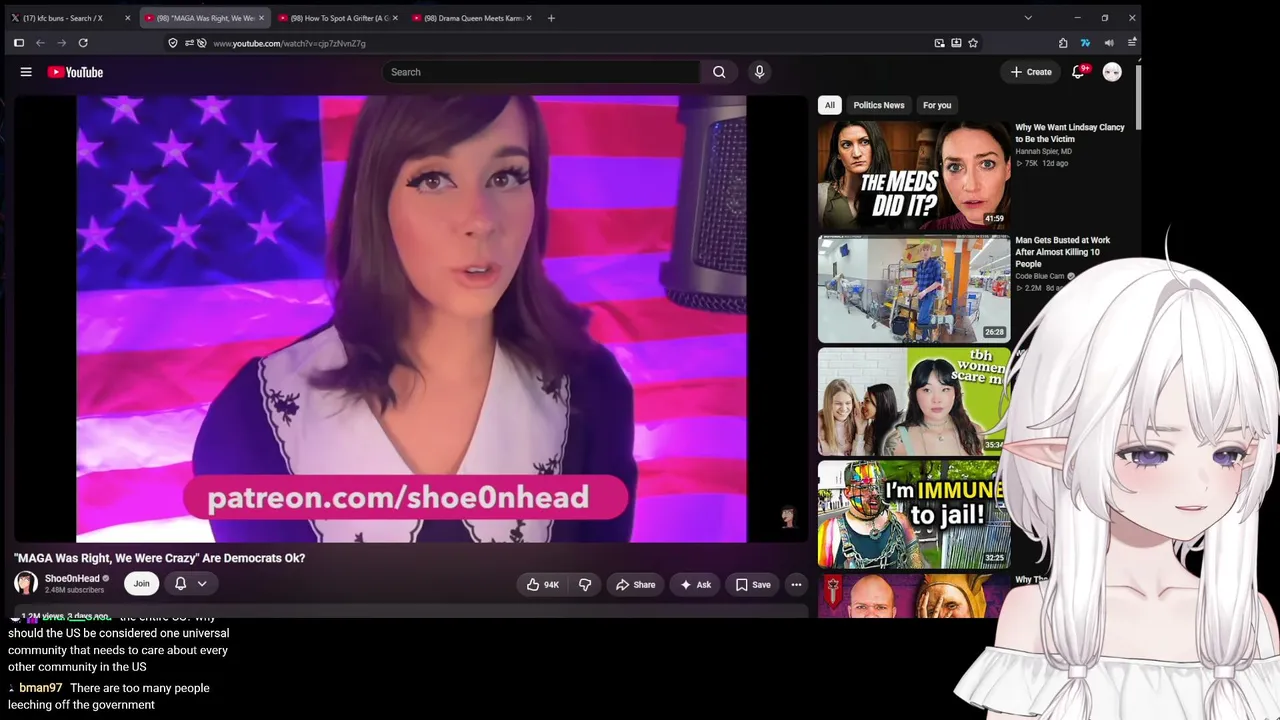
Task: Click the shield tracking protection icon
Action: pos(173,43)
